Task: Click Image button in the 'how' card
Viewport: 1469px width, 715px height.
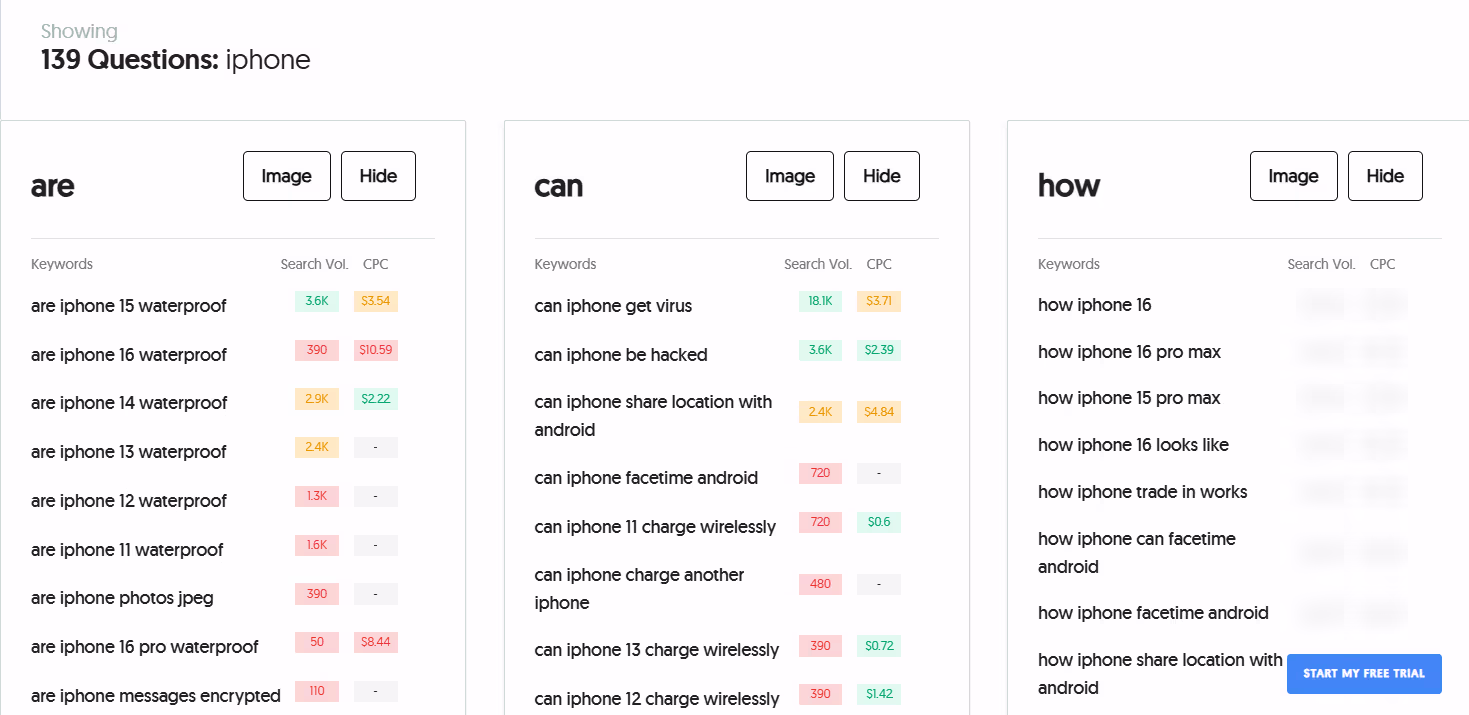Action: click(1293, 176)
